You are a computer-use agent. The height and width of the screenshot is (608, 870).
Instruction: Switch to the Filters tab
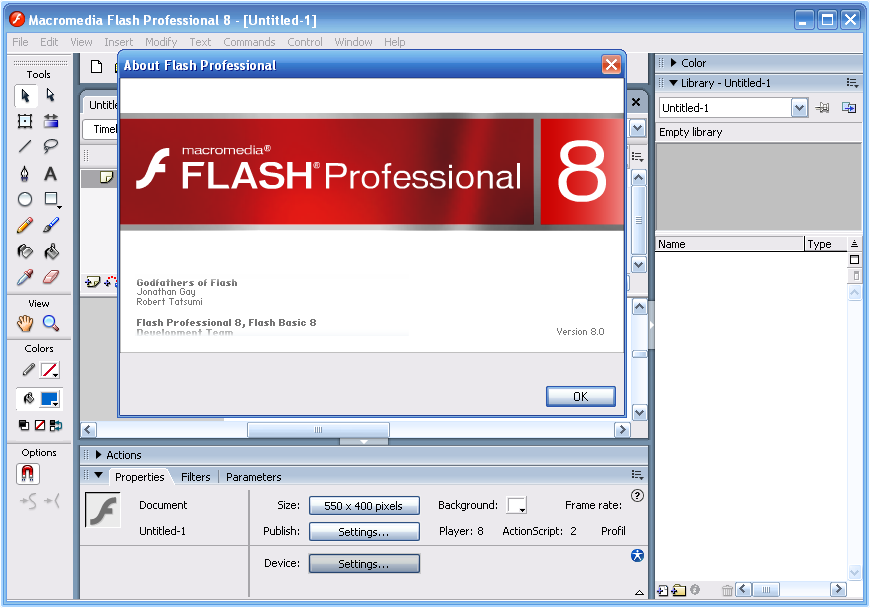196,477
